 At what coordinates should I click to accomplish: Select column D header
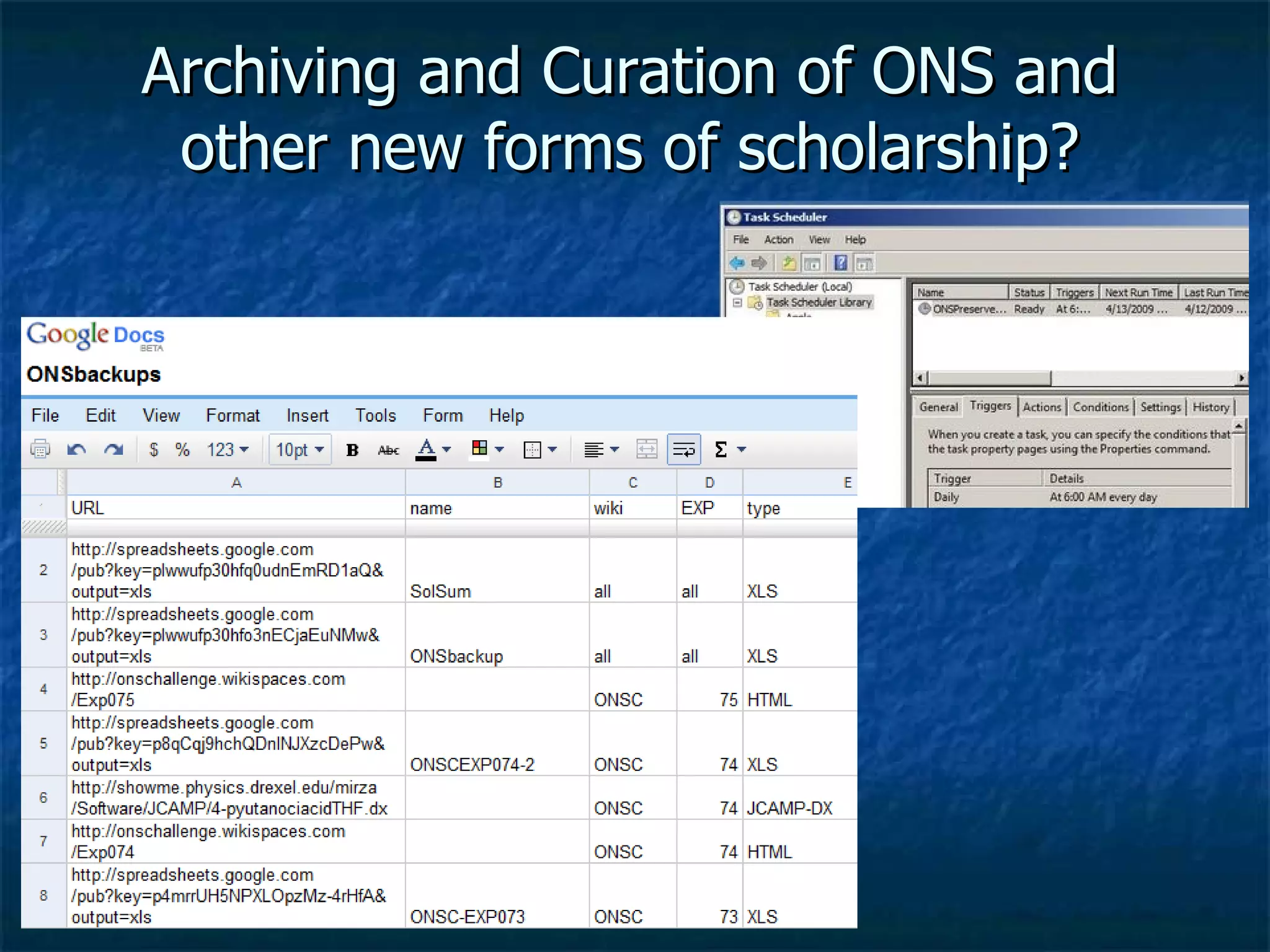(709, 482)
